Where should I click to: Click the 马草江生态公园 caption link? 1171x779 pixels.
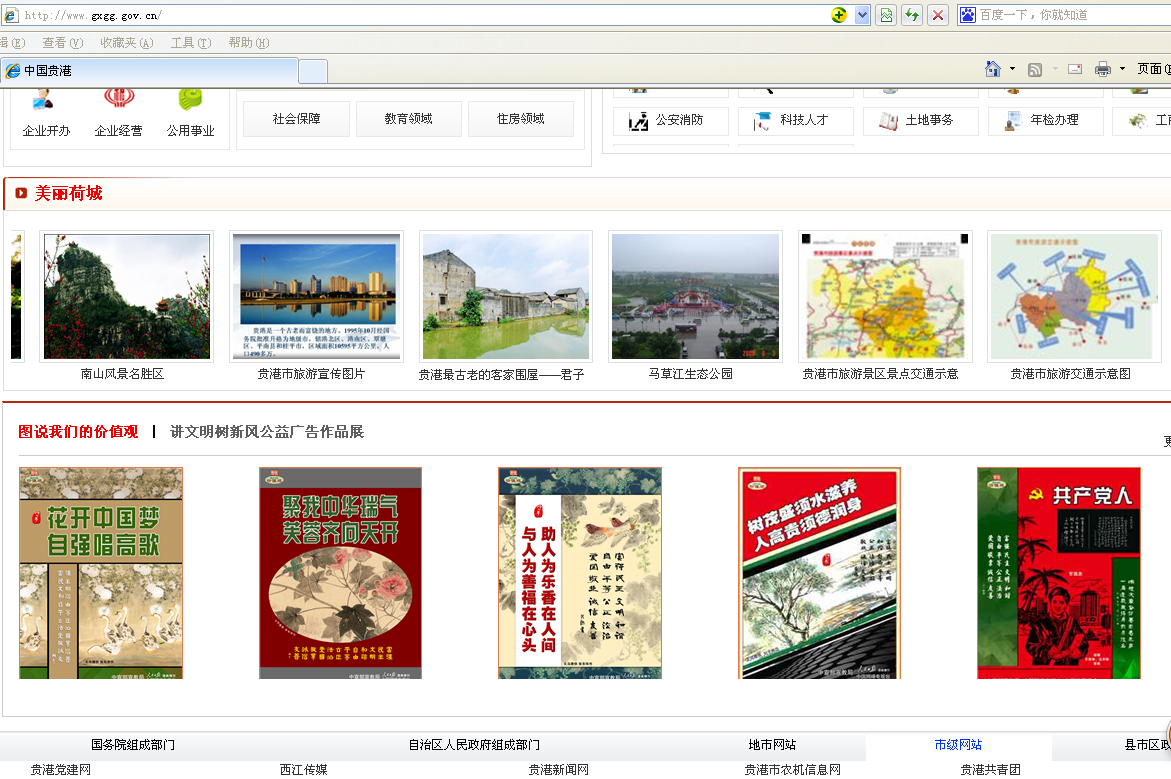691,373
